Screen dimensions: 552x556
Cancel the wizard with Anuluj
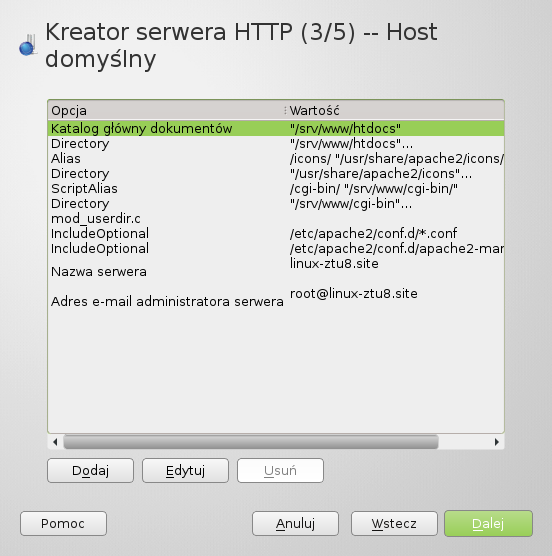pyautogui.click(x=295, y=523)
